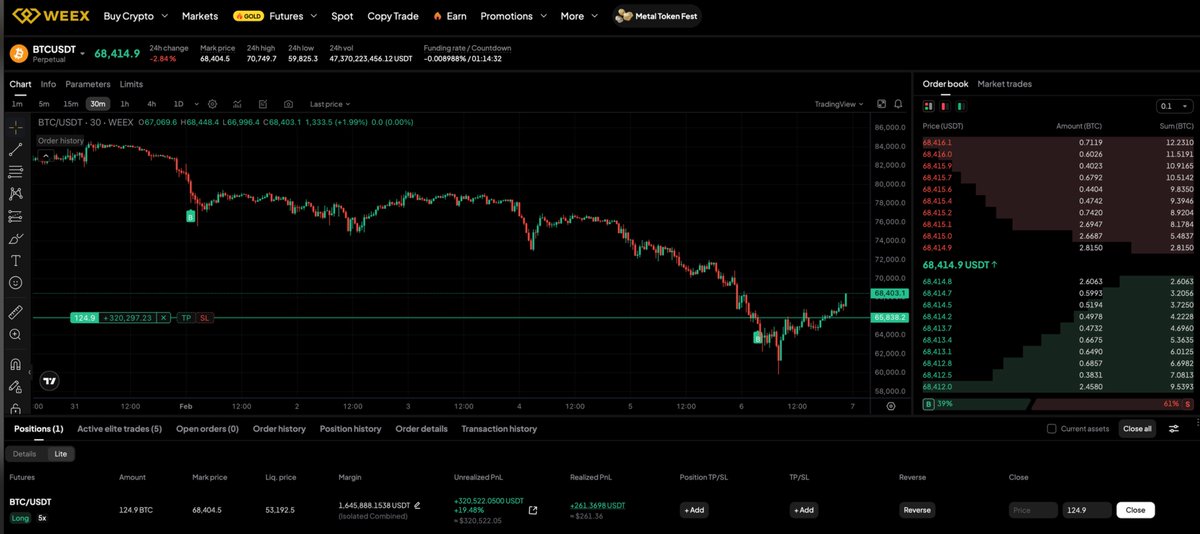The height and width of the screenshot is (534, 1200).
Task: Edit margin with pencil icon
Action: (417, 506)
